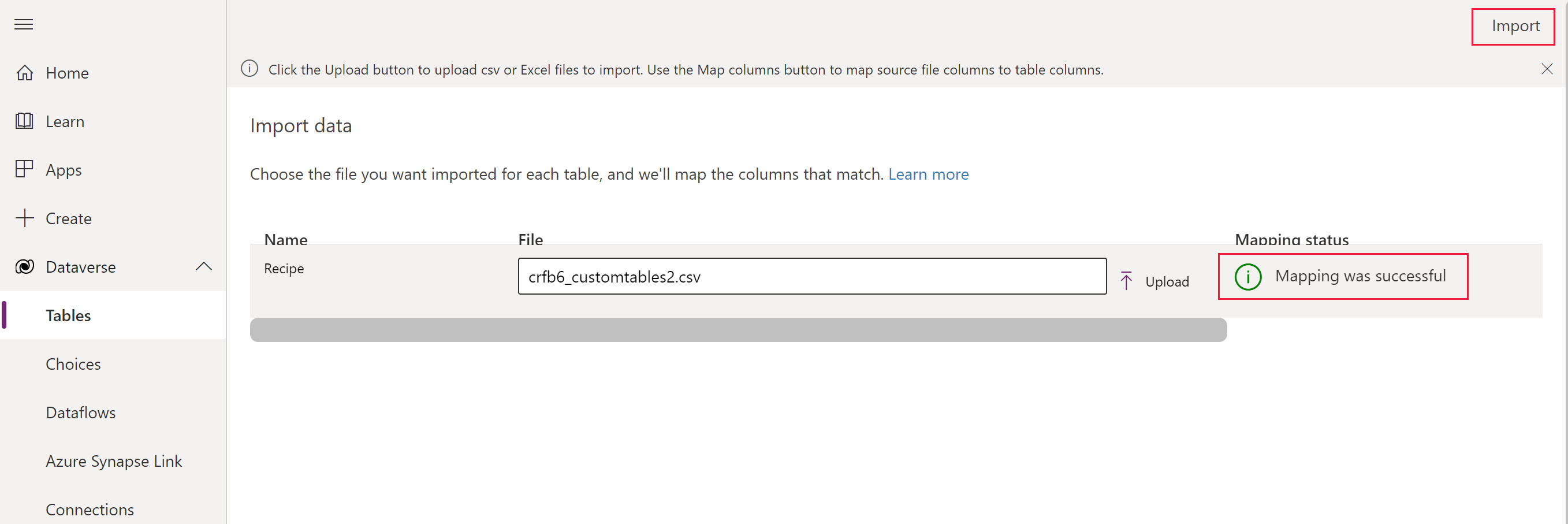The height and width of the screenshot is (524, 1568).
Task: Select the Dataverse icon
Action: [x=24, y=266]
